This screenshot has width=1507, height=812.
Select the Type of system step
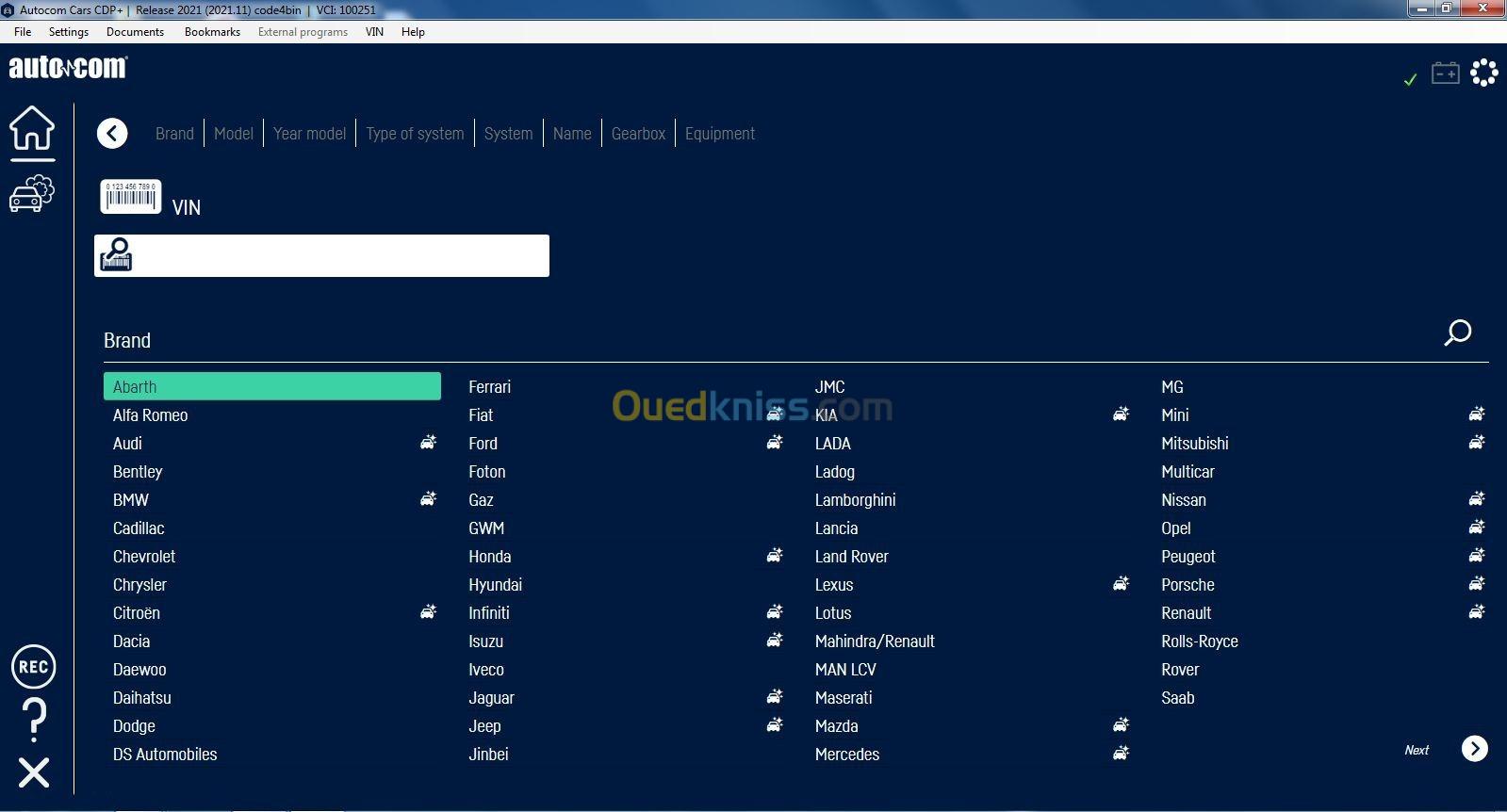click(x=416, y=134)
